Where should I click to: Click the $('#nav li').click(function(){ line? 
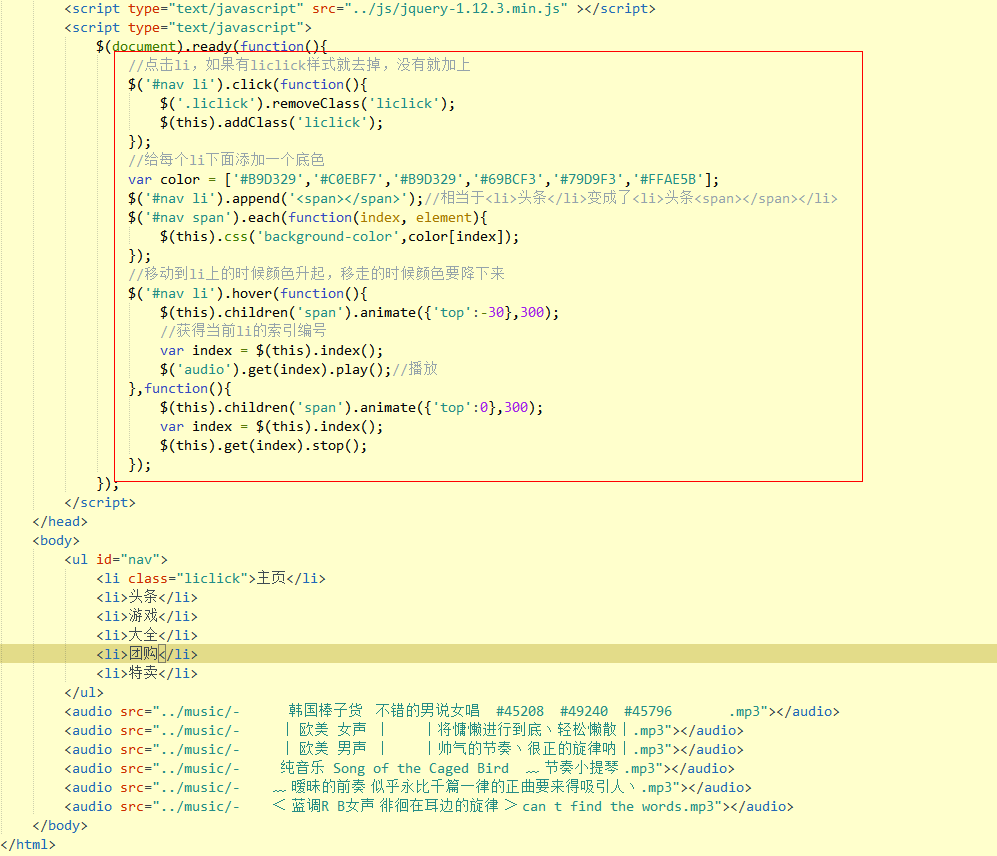click(247, 85)
